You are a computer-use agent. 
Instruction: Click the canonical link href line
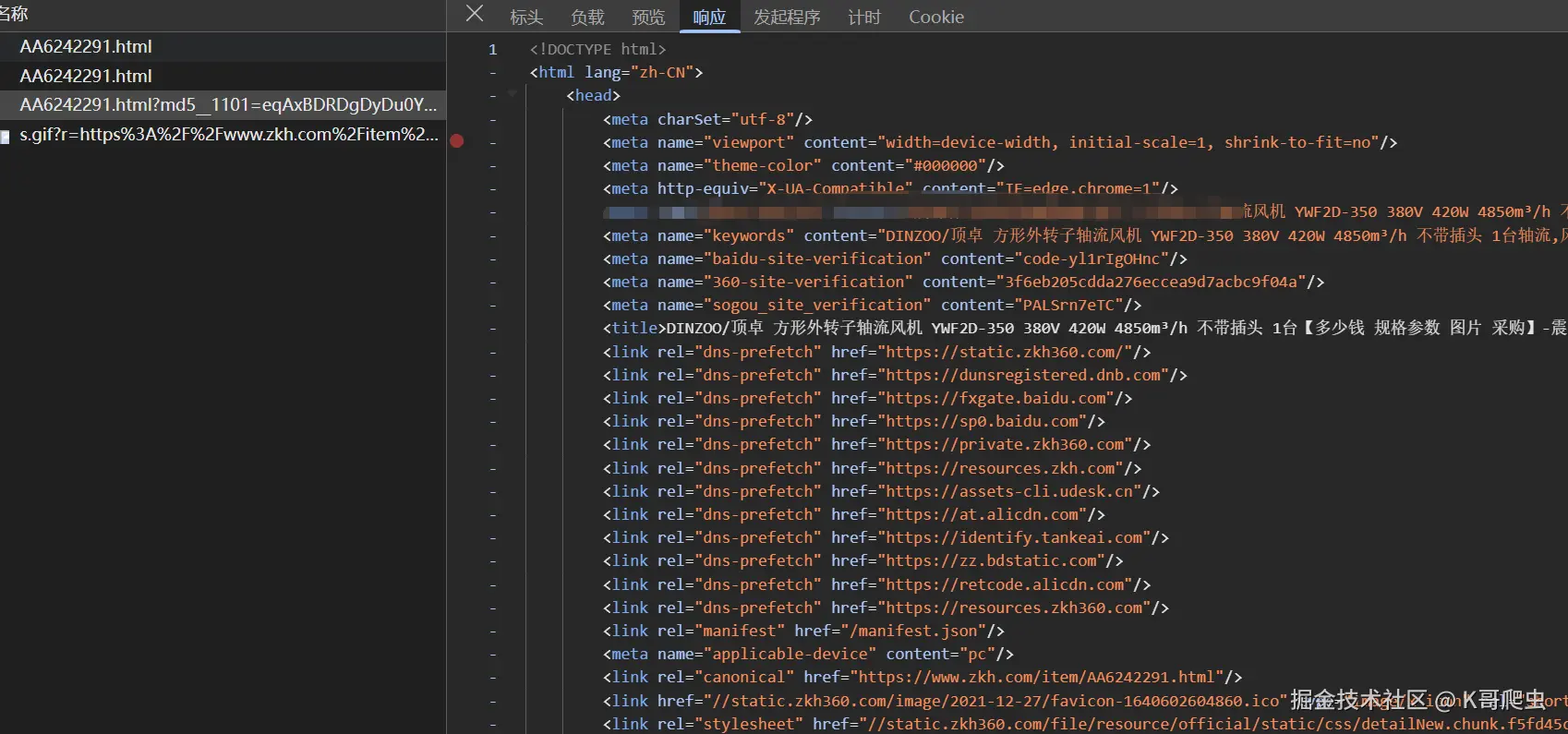[x=922, y=677]
